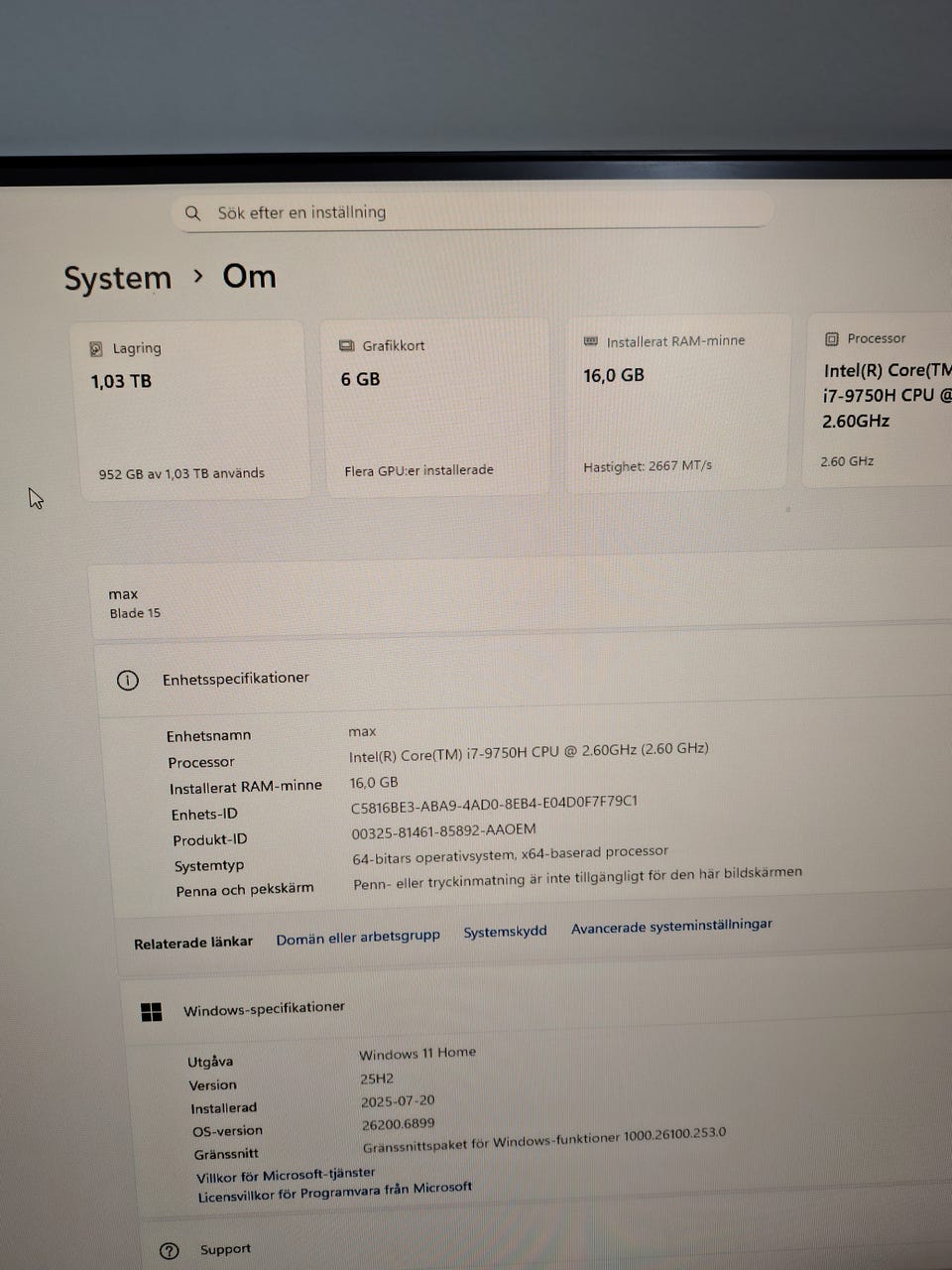The width and height of the screenshot is (952, 1270).
Task: Click the 'Penn- eller tryckinmatning' value text
Action: pyautogui.click(x=577, y=878)
